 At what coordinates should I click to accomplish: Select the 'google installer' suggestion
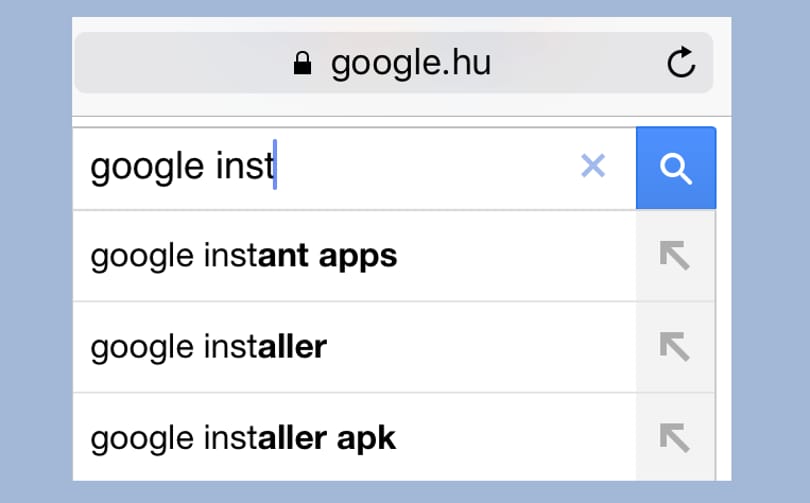(x=354, y=347)
